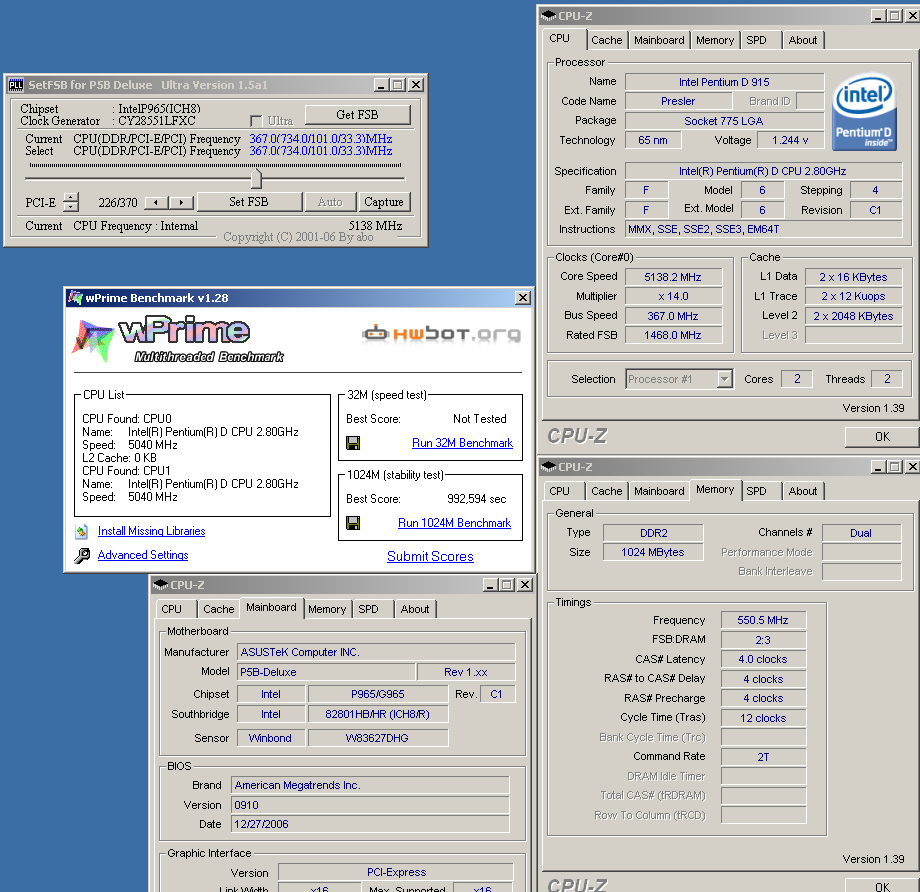
Task: Switch to Cache tab in top CPU-Z
Action: click(x=607, y=40)
